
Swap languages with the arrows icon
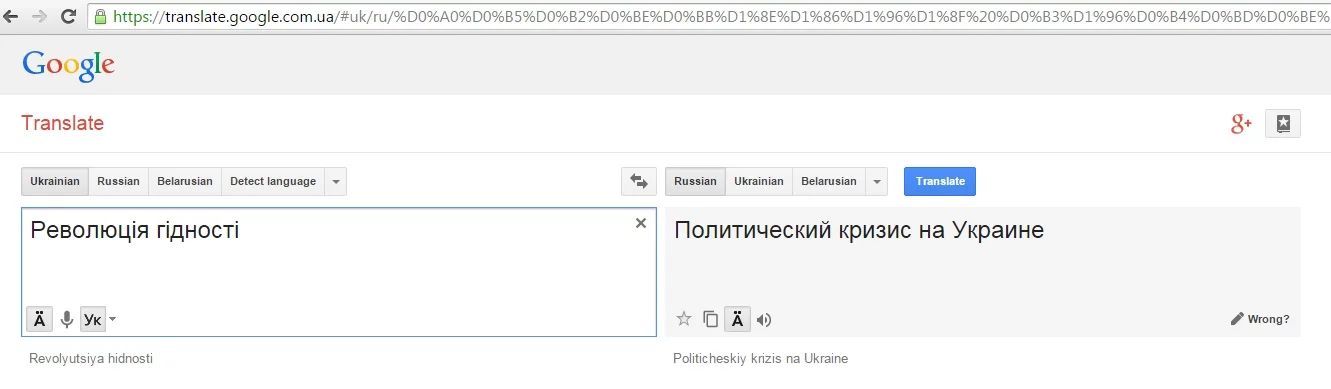[639, 181]
